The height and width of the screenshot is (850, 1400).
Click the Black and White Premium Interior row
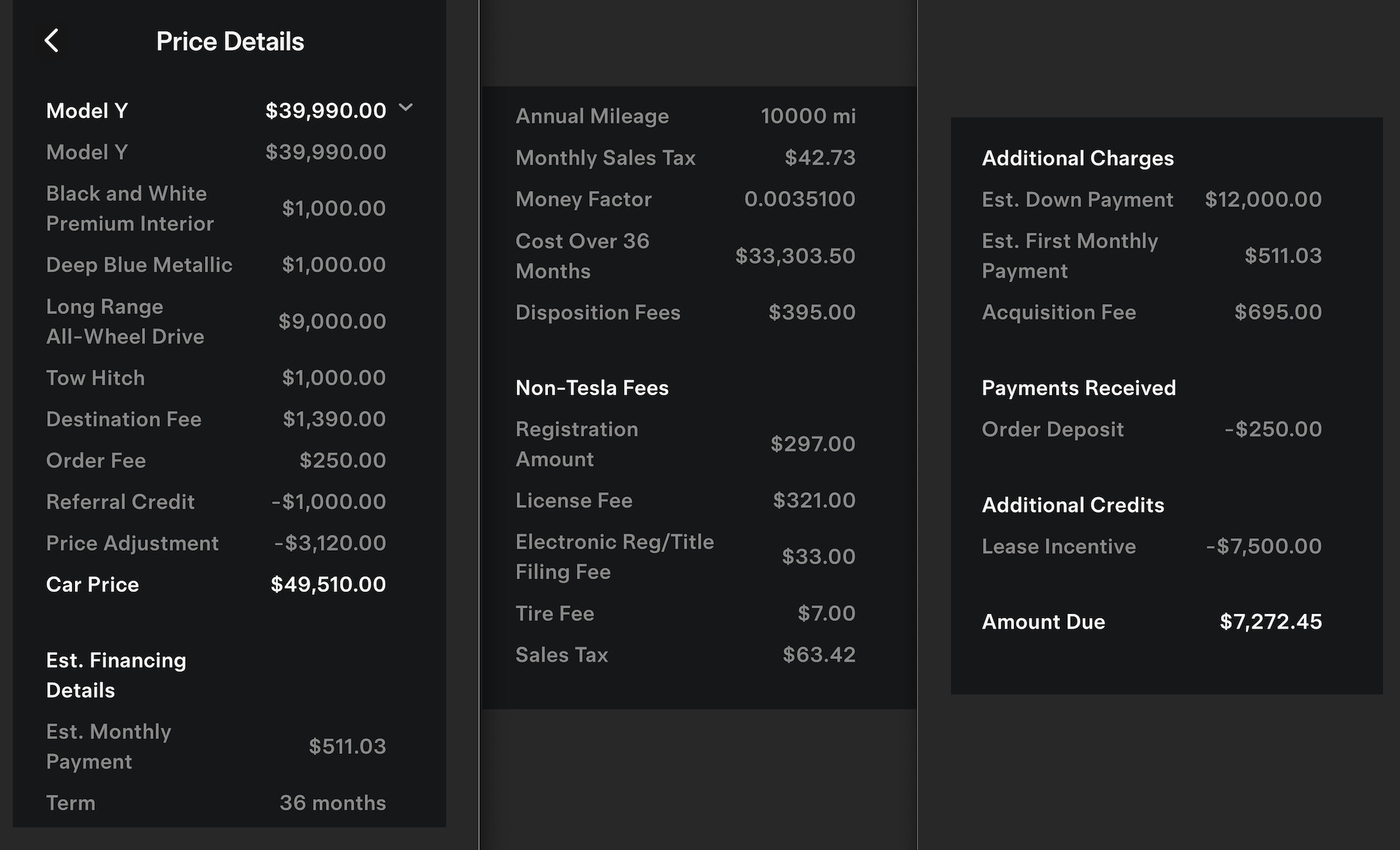(216, 209)
